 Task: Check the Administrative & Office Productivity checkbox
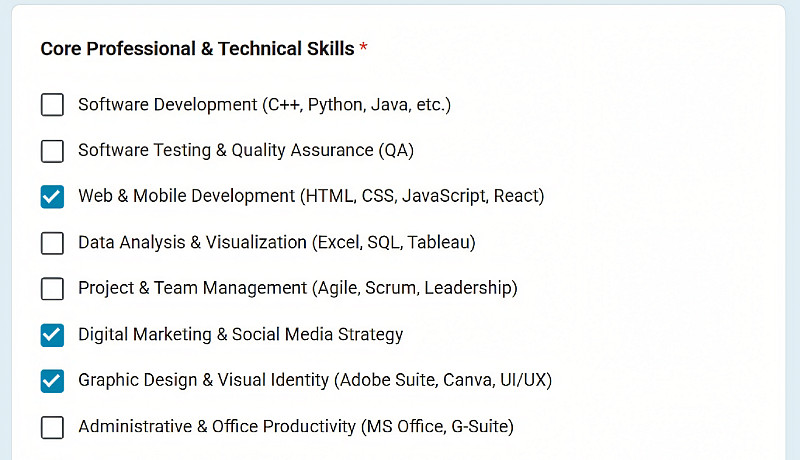(52, 427)
